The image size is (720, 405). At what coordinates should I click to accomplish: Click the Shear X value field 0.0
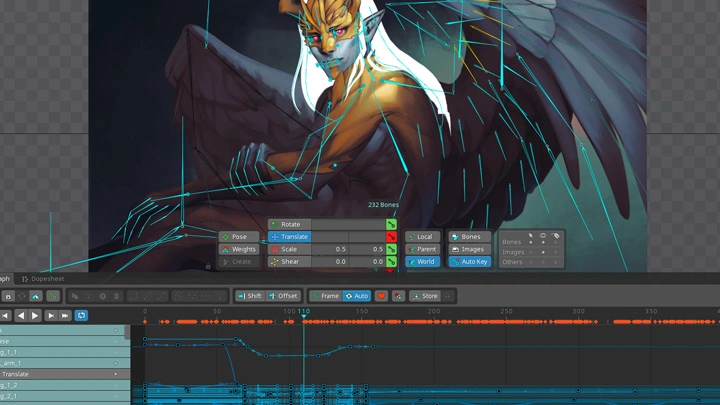(330, 262)
